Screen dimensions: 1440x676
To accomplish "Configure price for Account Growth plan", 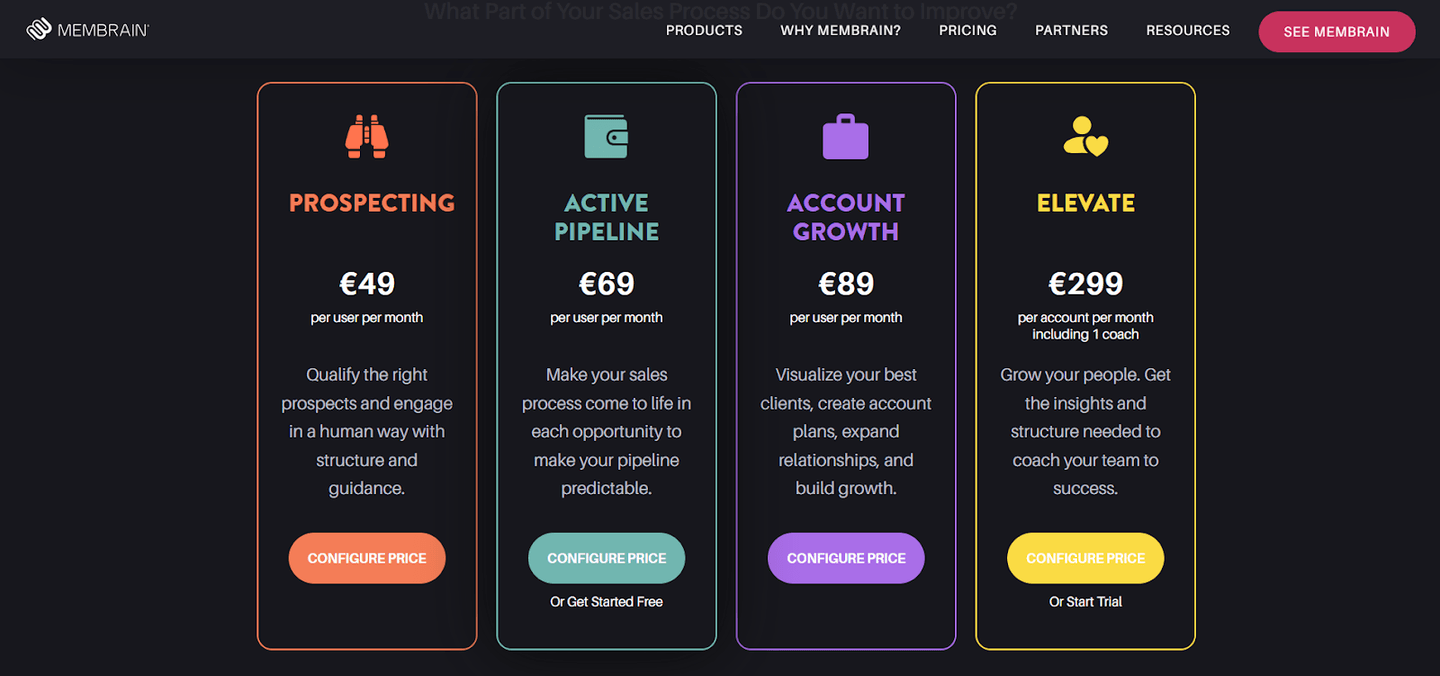I will click(846, 558).
